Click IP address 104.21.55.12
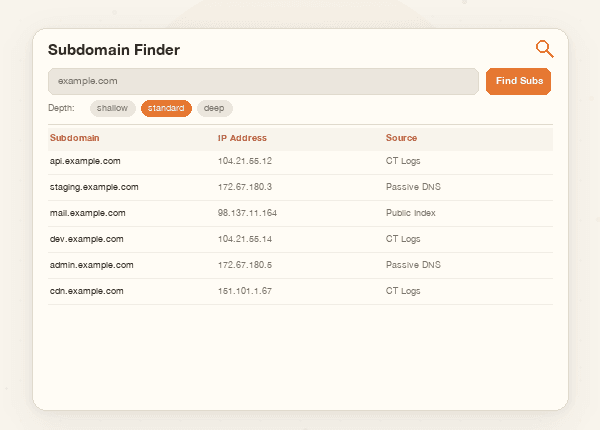 point(245,161)
